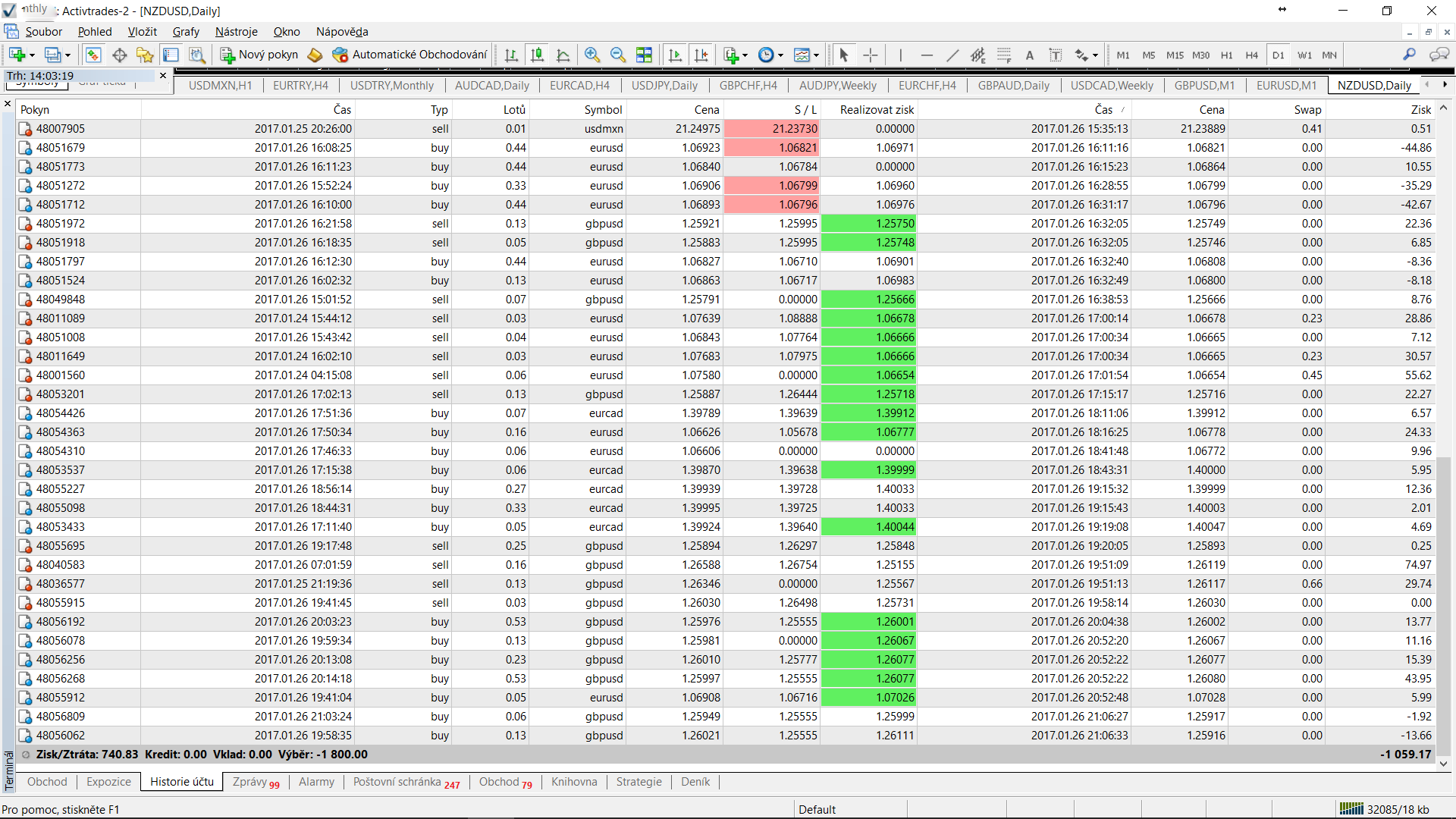Toggle chart auto scroll icon
The height and width of the screenshot is (819, 1456).
pyautogui.click(x=675, y=55)
